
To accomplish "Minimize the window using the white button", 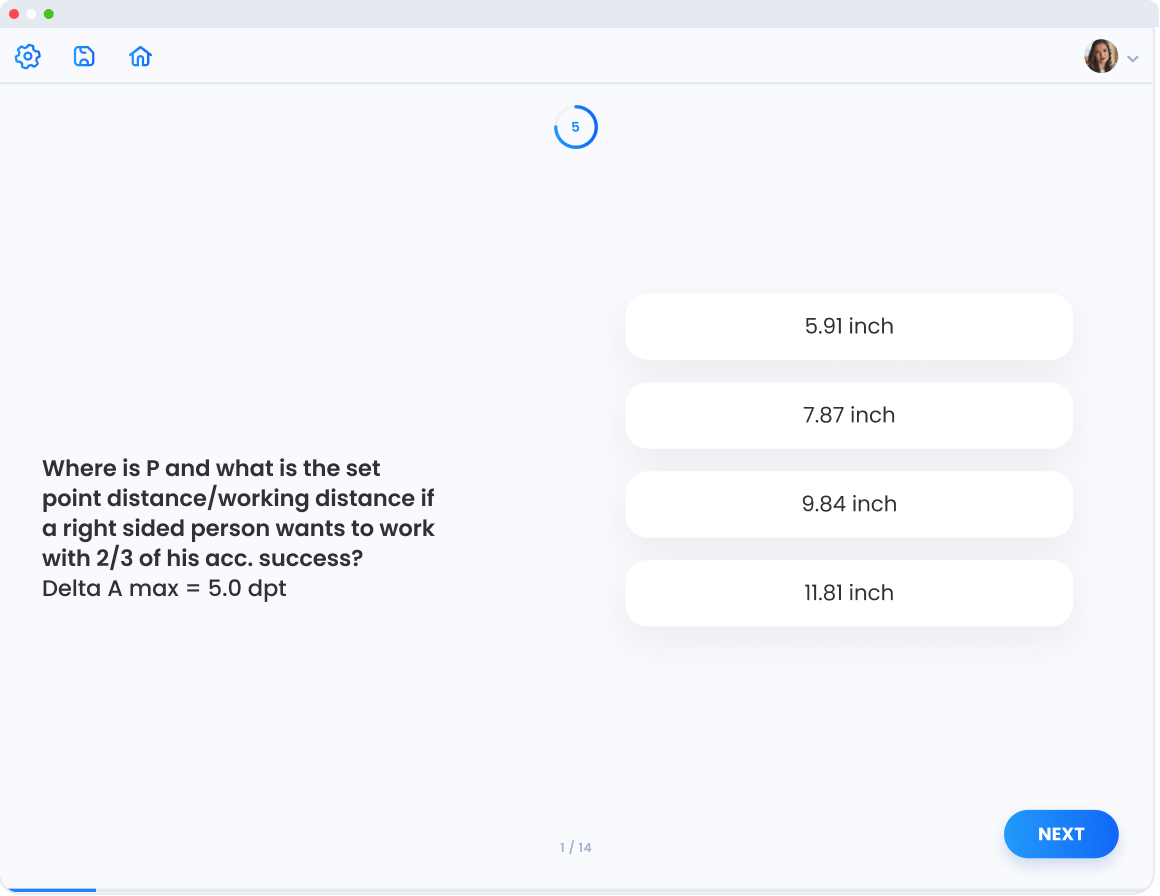I will [31, 14].
